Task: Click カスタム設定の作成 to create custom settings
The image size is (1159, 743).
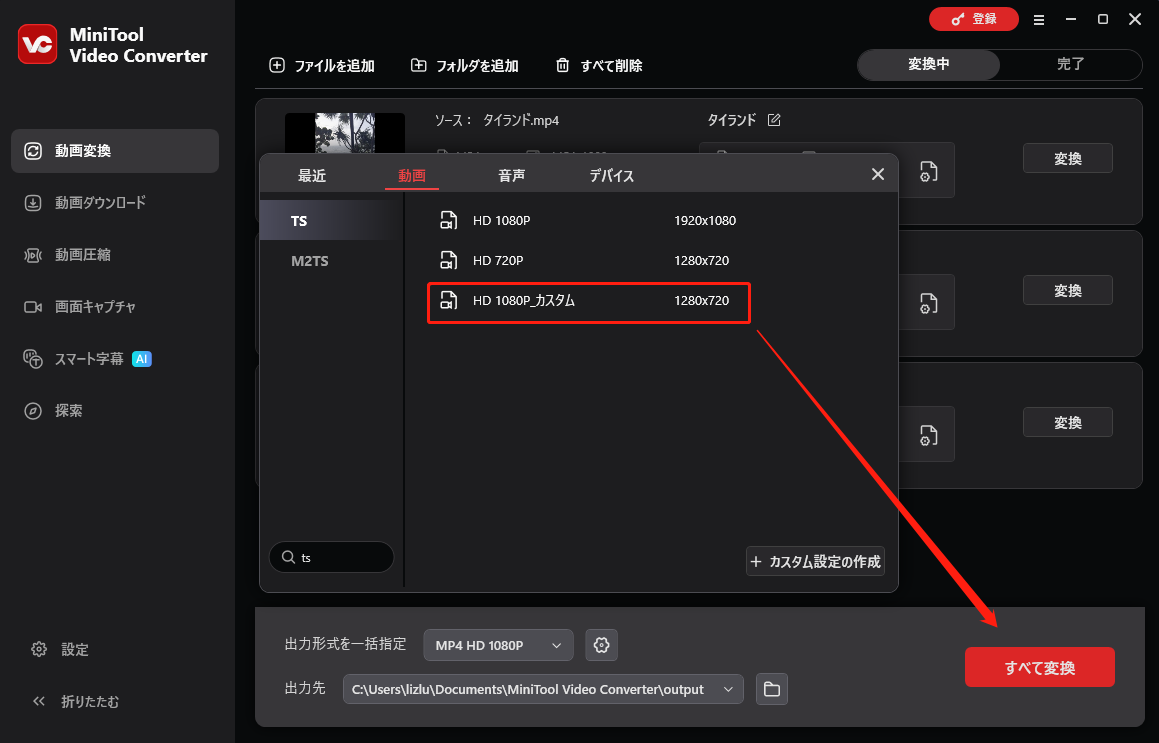Action: [814, 561]
